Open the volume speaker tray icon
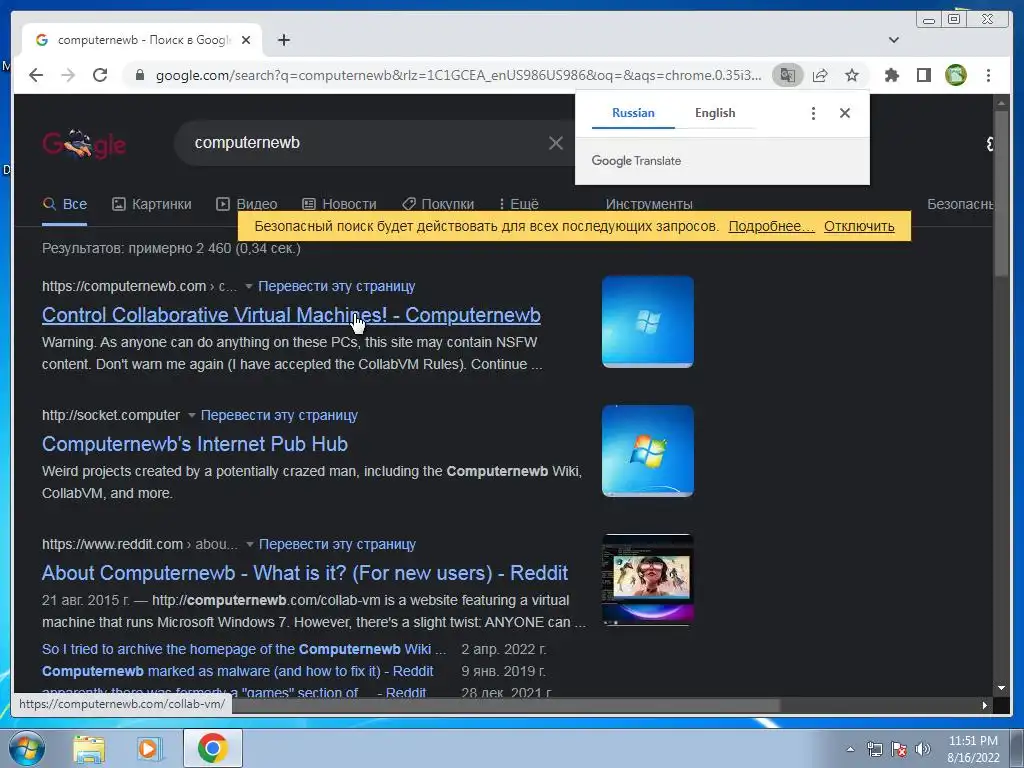This screenshot has height=768, width=1024. point(923,749)
